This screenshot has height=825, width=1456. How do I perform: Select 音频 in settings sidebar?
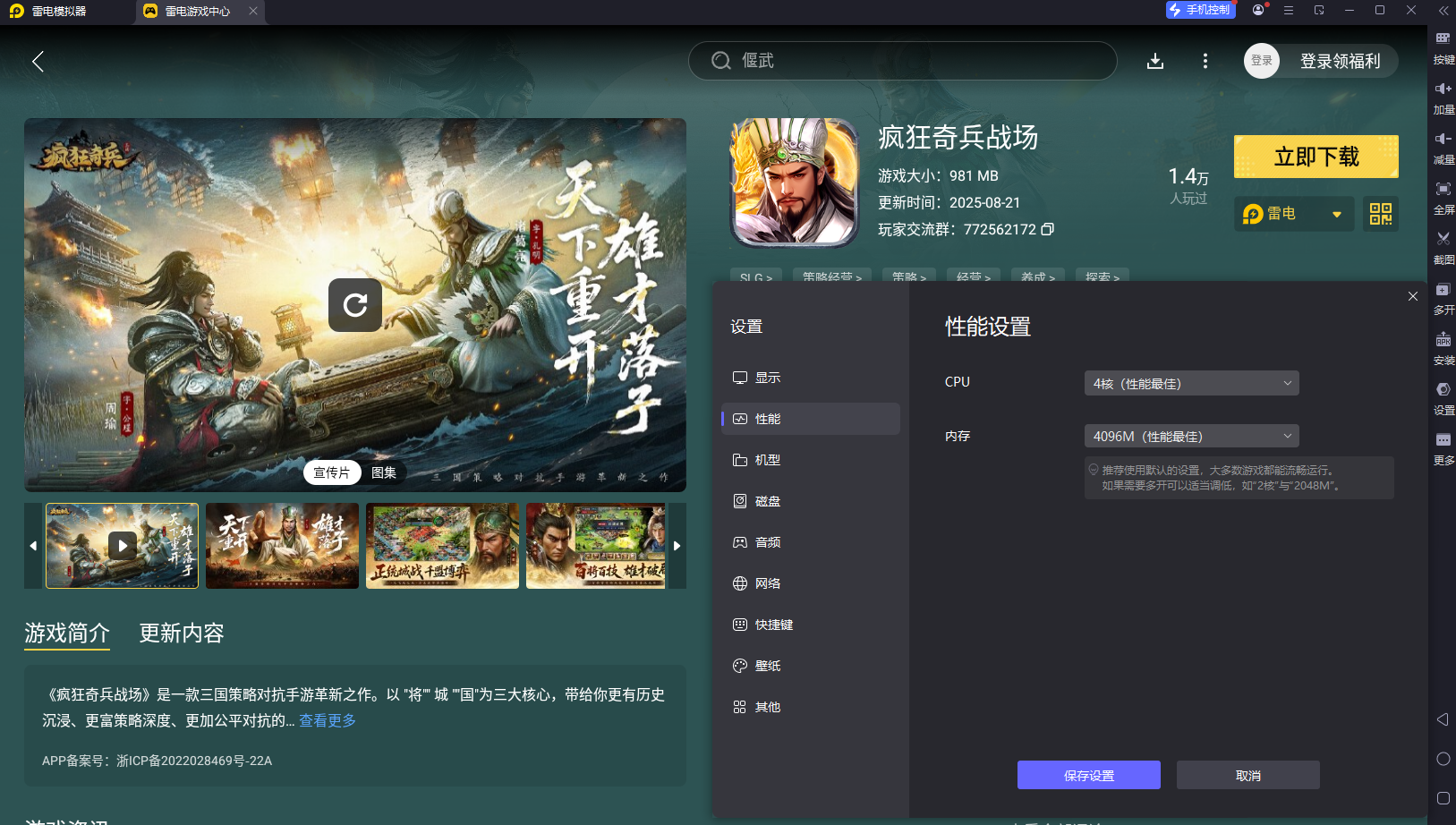pyautogui.click(x=811, y=542)
